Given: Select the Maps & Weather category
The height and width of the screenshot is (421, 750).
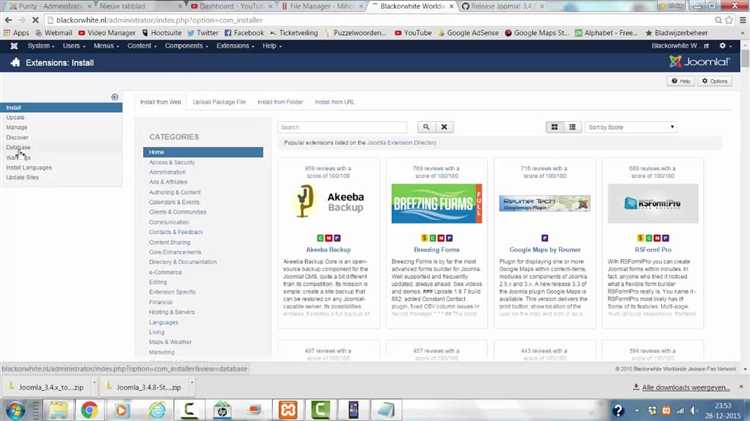Looking at the screenshot, I should point(170,342).
